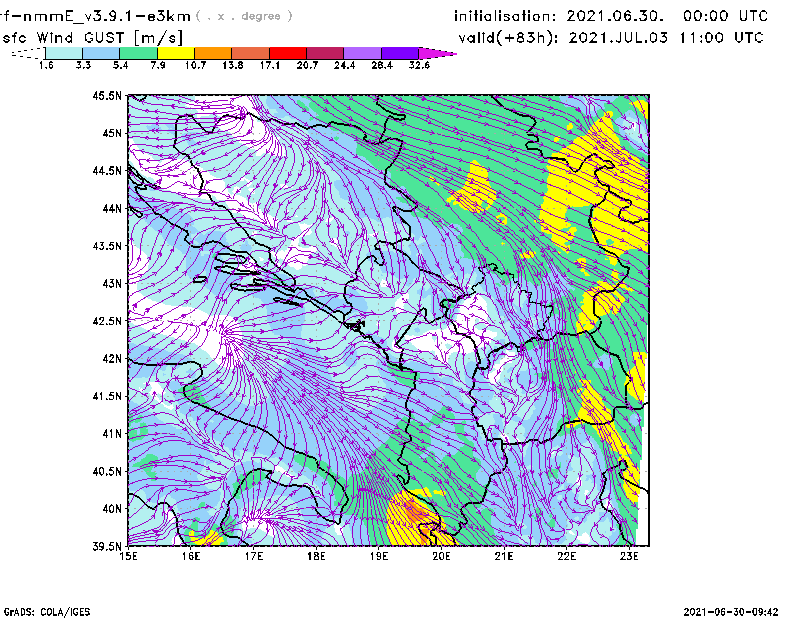
Task: Click the '23E' longitude label
Action: pyautogui.click(x=629, y=556)
